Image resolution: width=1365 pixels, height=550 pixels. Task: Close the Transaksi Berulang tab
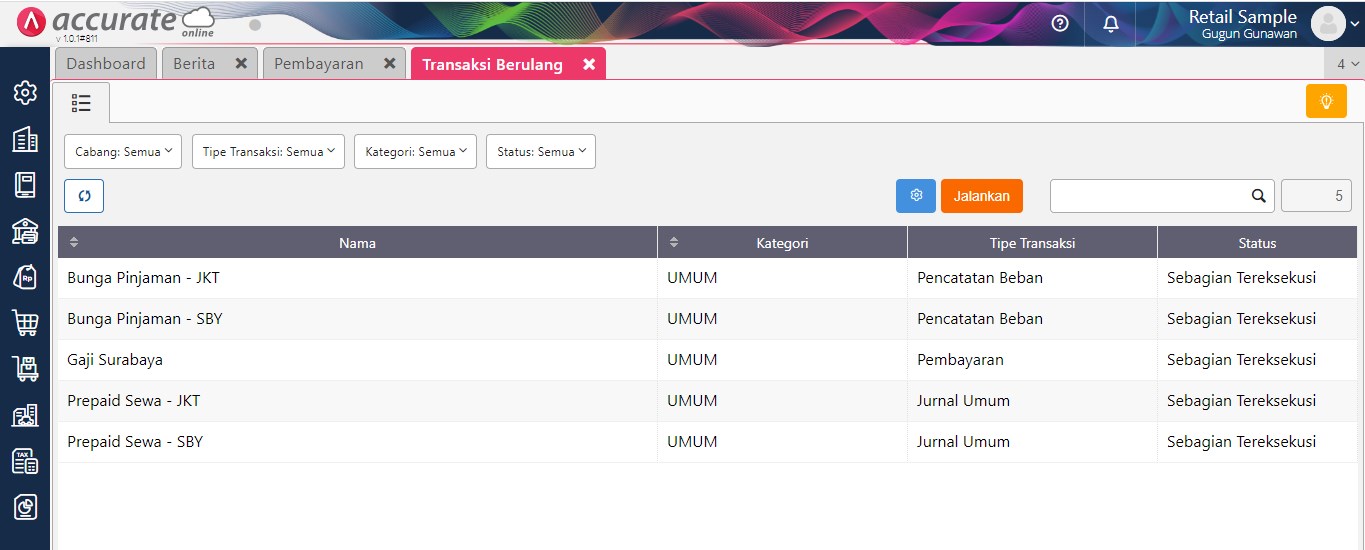click(589, 64)
